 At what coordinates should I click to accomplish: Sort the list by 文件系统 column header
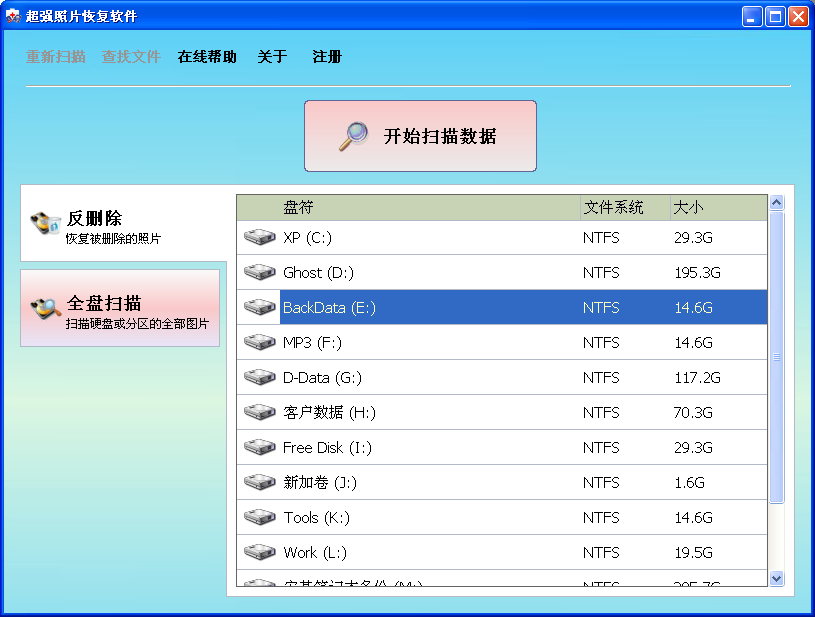pos(624,207)
